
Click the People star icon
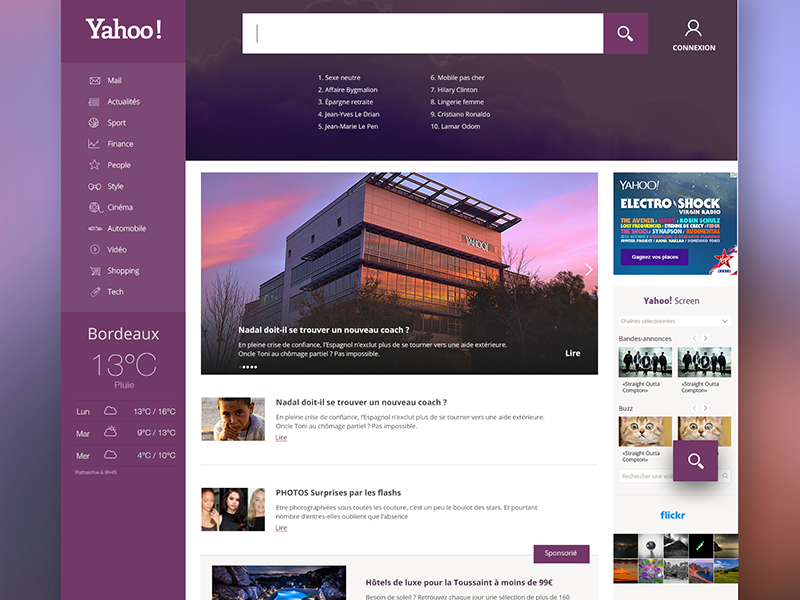94,165
